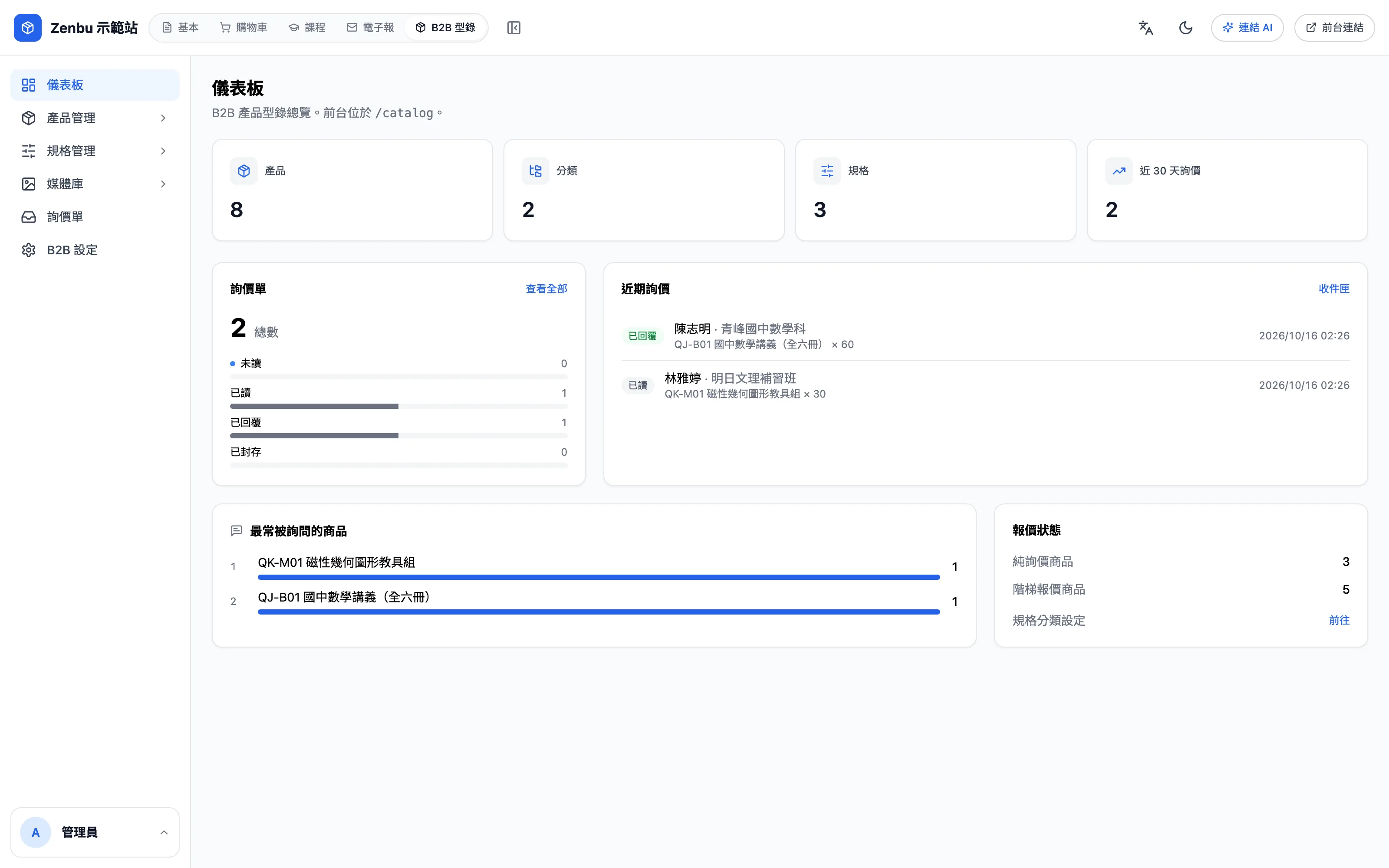
Task: Click QK-M01 磁性幾何圖形教具組 in the ranking
Action: click(x=336, y=562)
